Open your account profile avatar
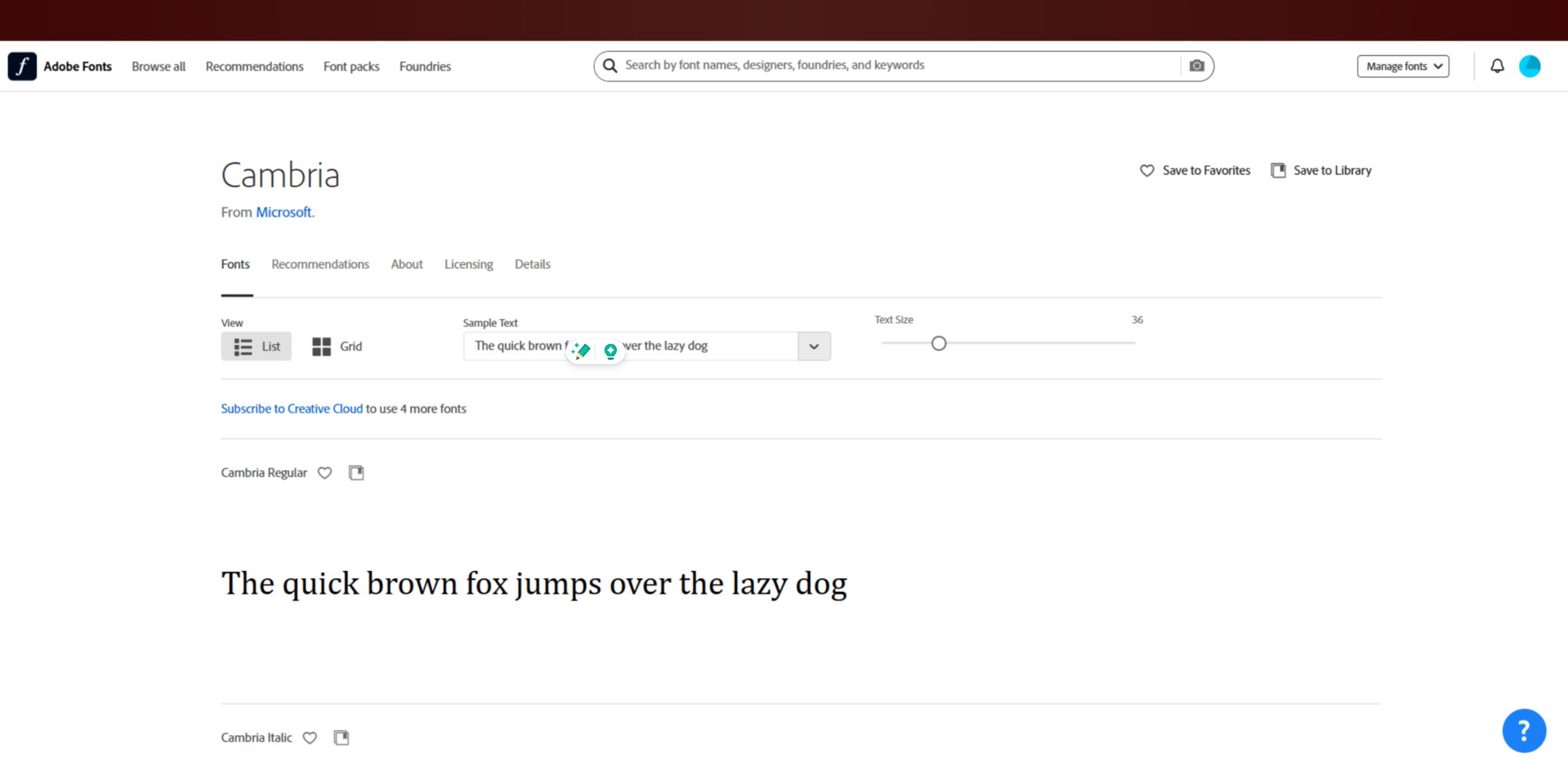 [1530, 66]
